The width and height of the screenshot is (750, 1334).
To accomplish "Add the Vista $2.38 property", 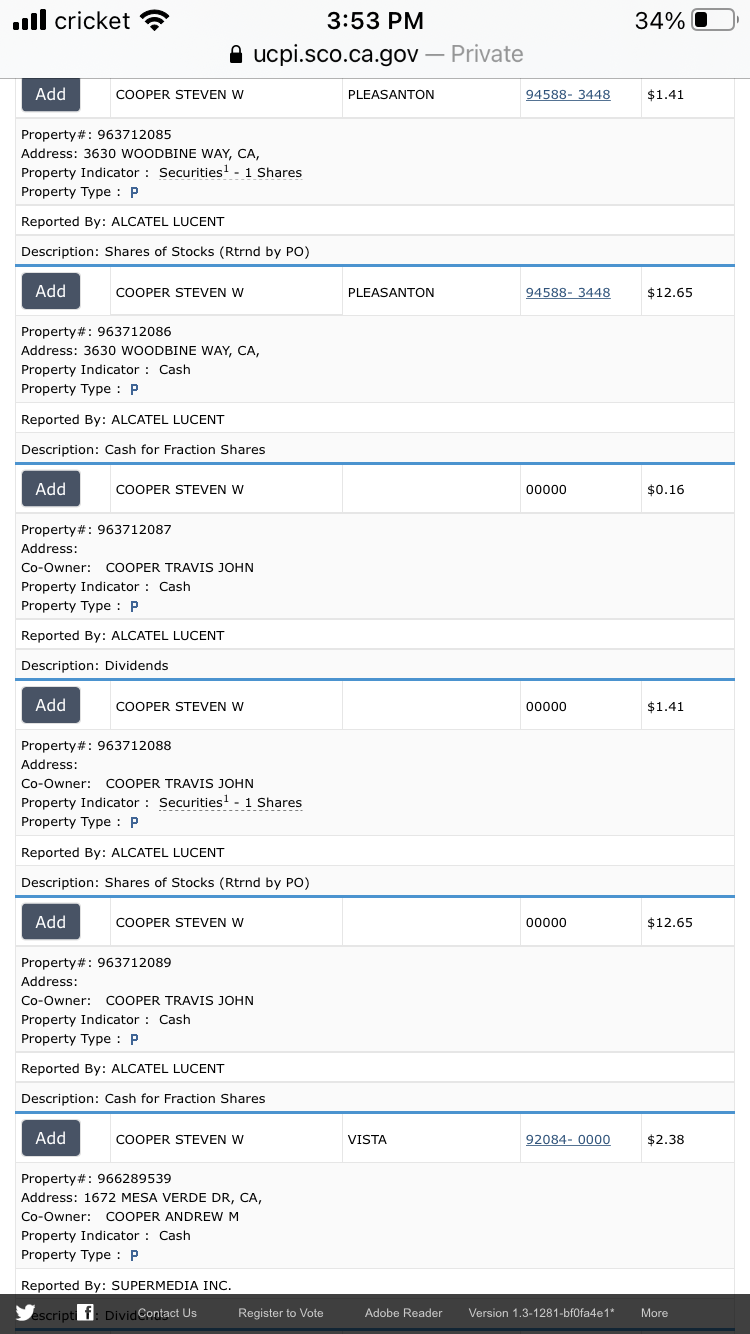I will coord(51,1138).
